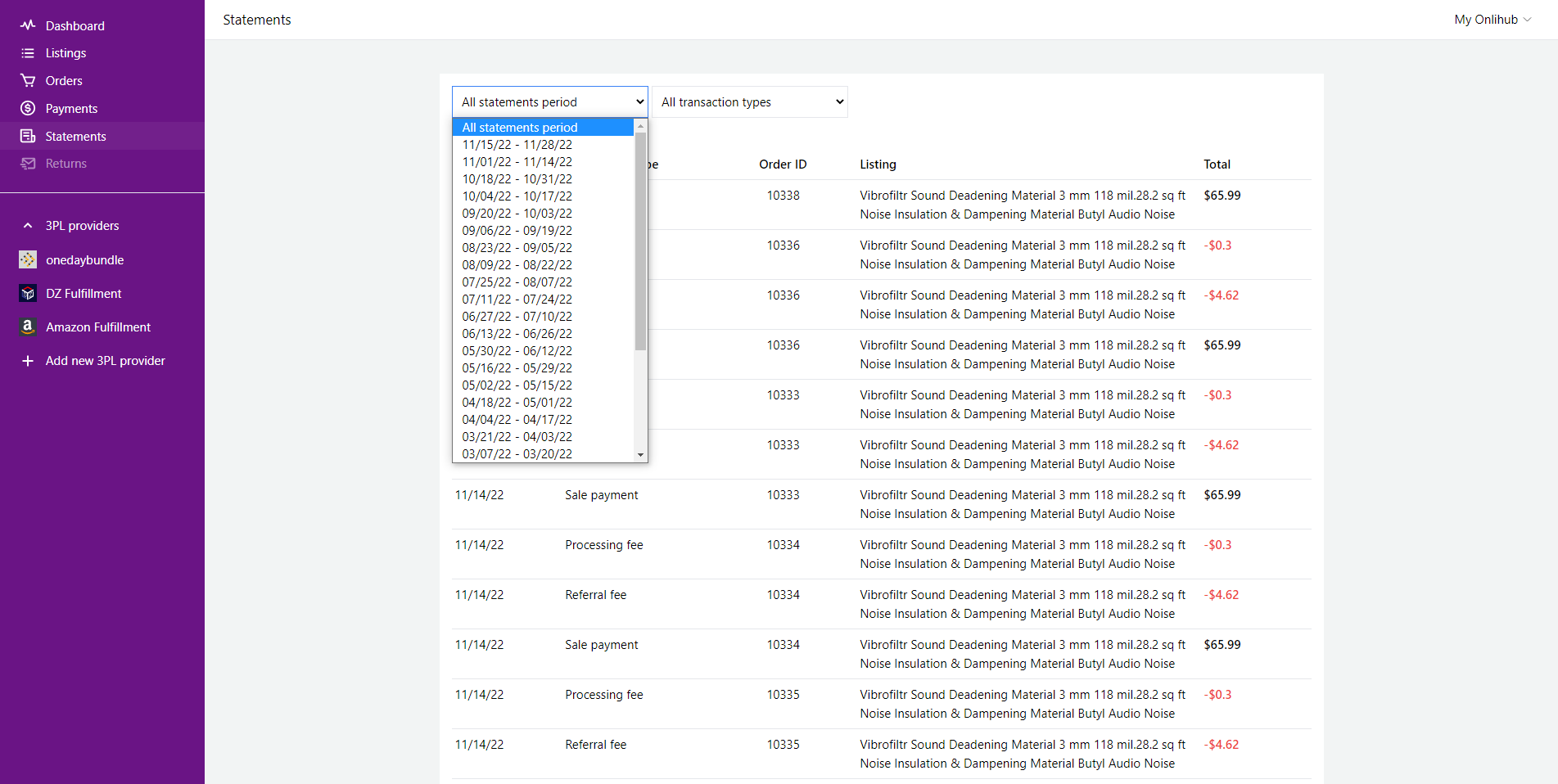Click the onedaybundle logo icon
Viewport: 1558px width, 784px height.
(x=28, y=259)
